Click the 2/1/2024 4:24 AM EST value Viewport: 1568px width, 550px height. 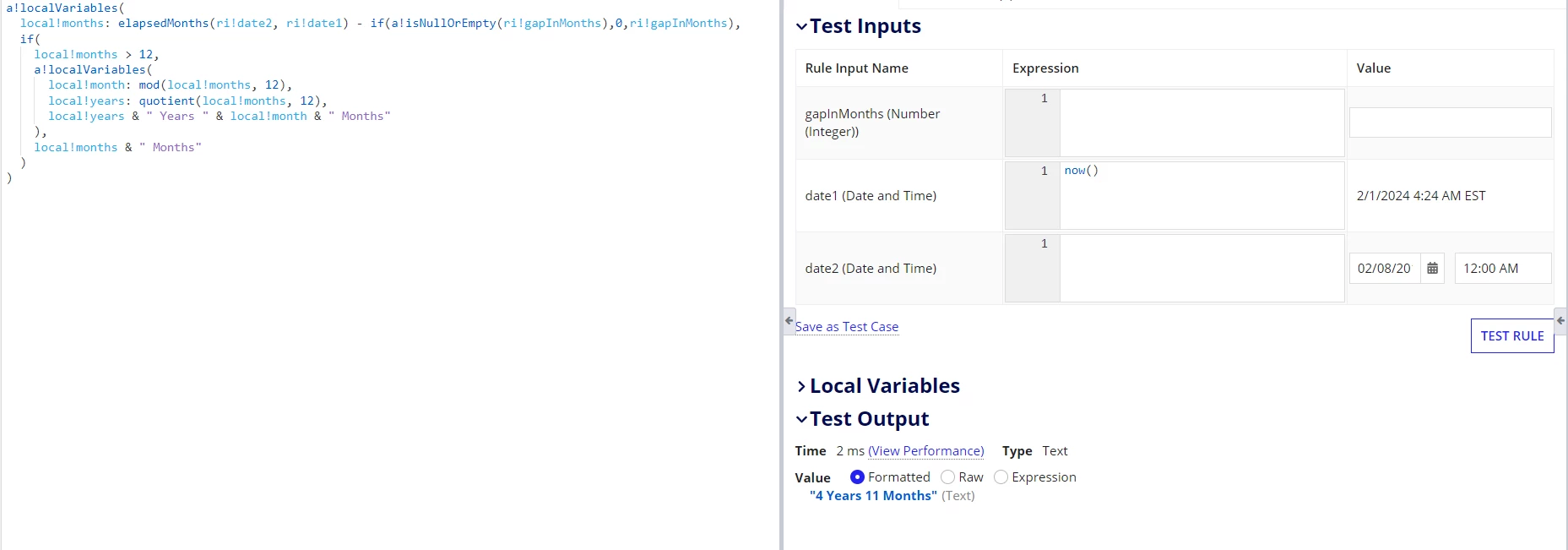tap(1421, 195)
